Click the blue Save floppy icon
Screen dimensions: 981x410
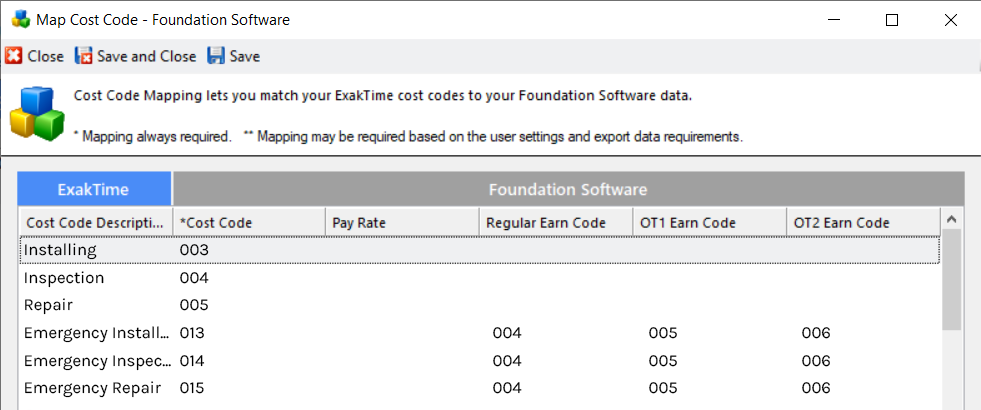216,56
